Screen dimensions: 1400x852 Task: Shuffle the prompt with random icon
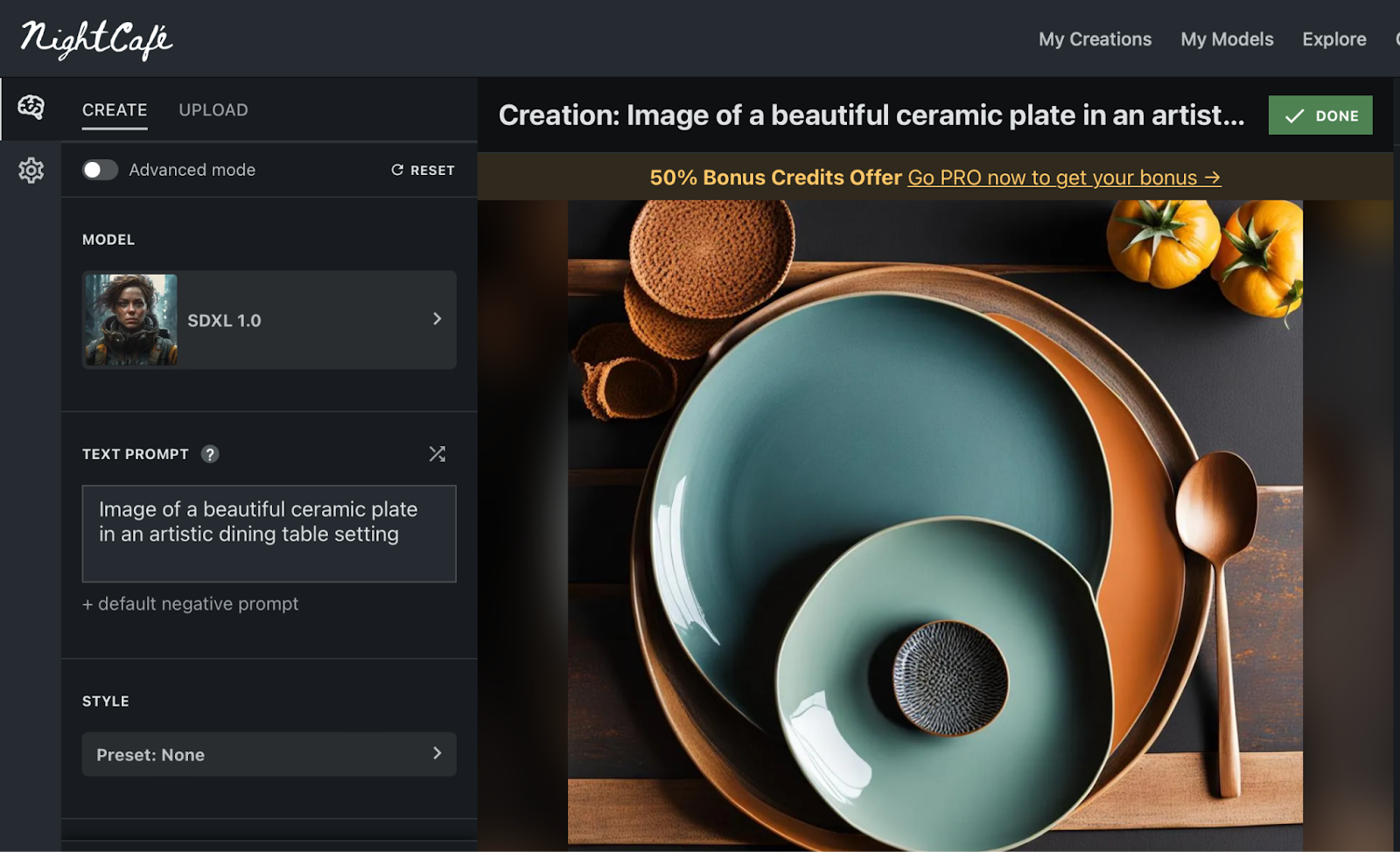pos(437,453)
